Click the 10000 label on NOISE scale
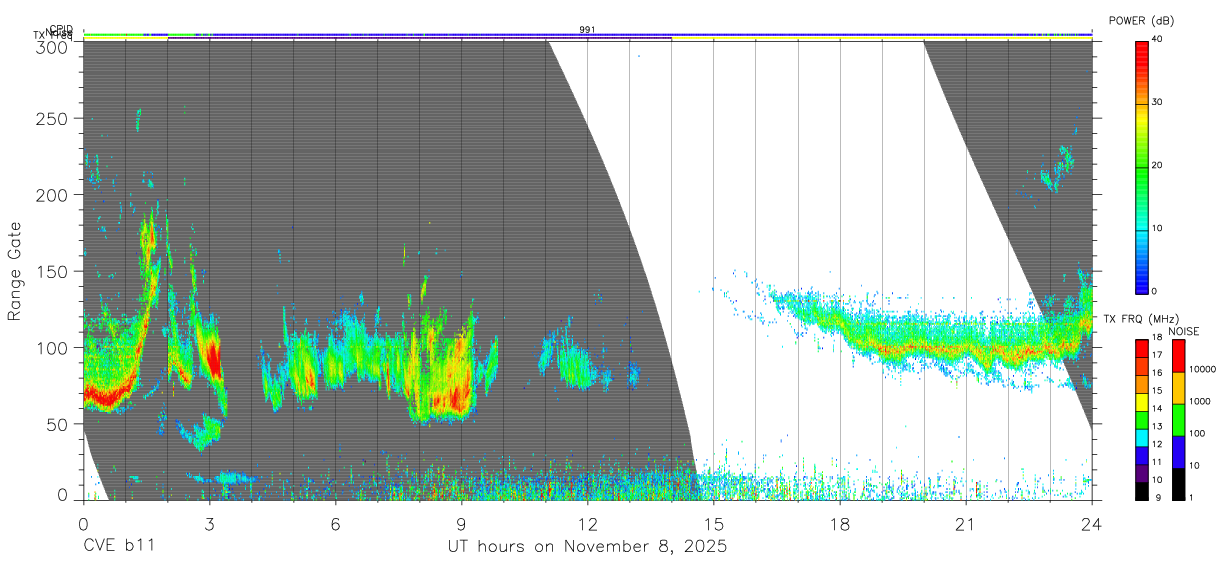1228x567 pixels. [1201, 369]
